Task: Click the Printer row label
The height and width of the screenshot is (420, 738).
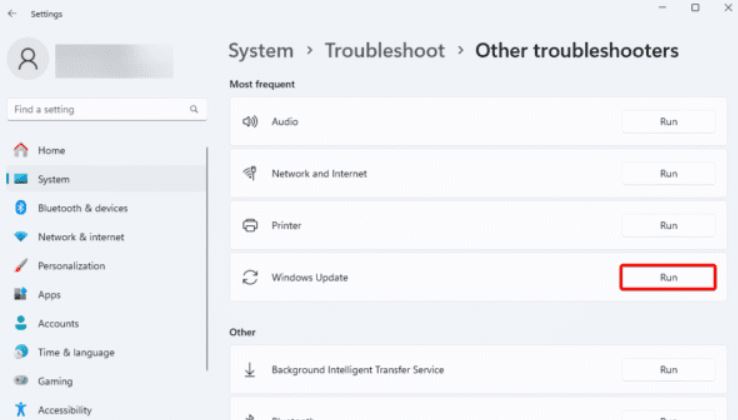Action: [x=286, y=226]
